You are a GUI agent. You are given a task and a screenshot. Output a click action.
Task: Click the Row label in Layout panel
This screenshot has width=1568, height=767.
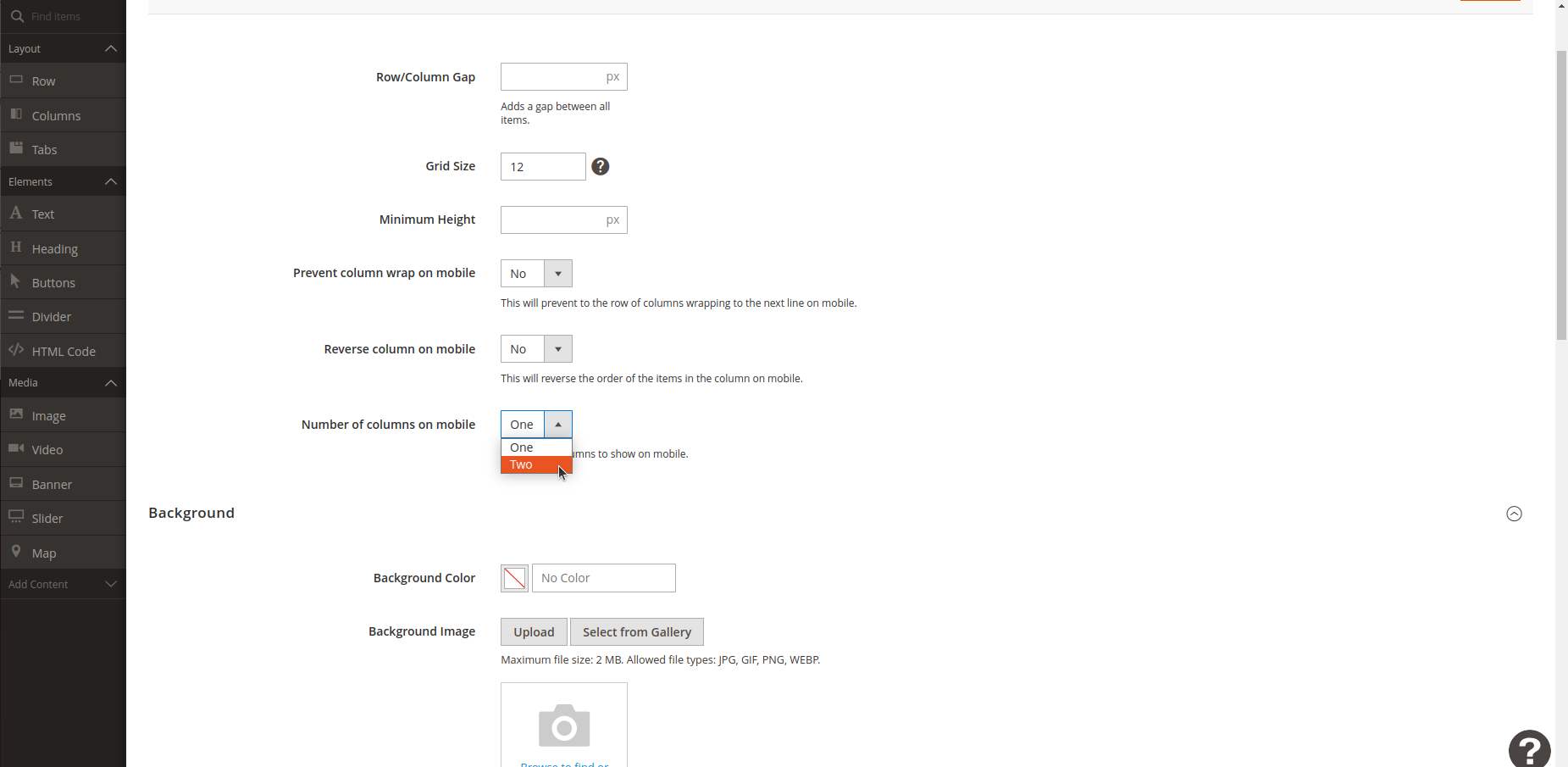[x=44, y=81]
